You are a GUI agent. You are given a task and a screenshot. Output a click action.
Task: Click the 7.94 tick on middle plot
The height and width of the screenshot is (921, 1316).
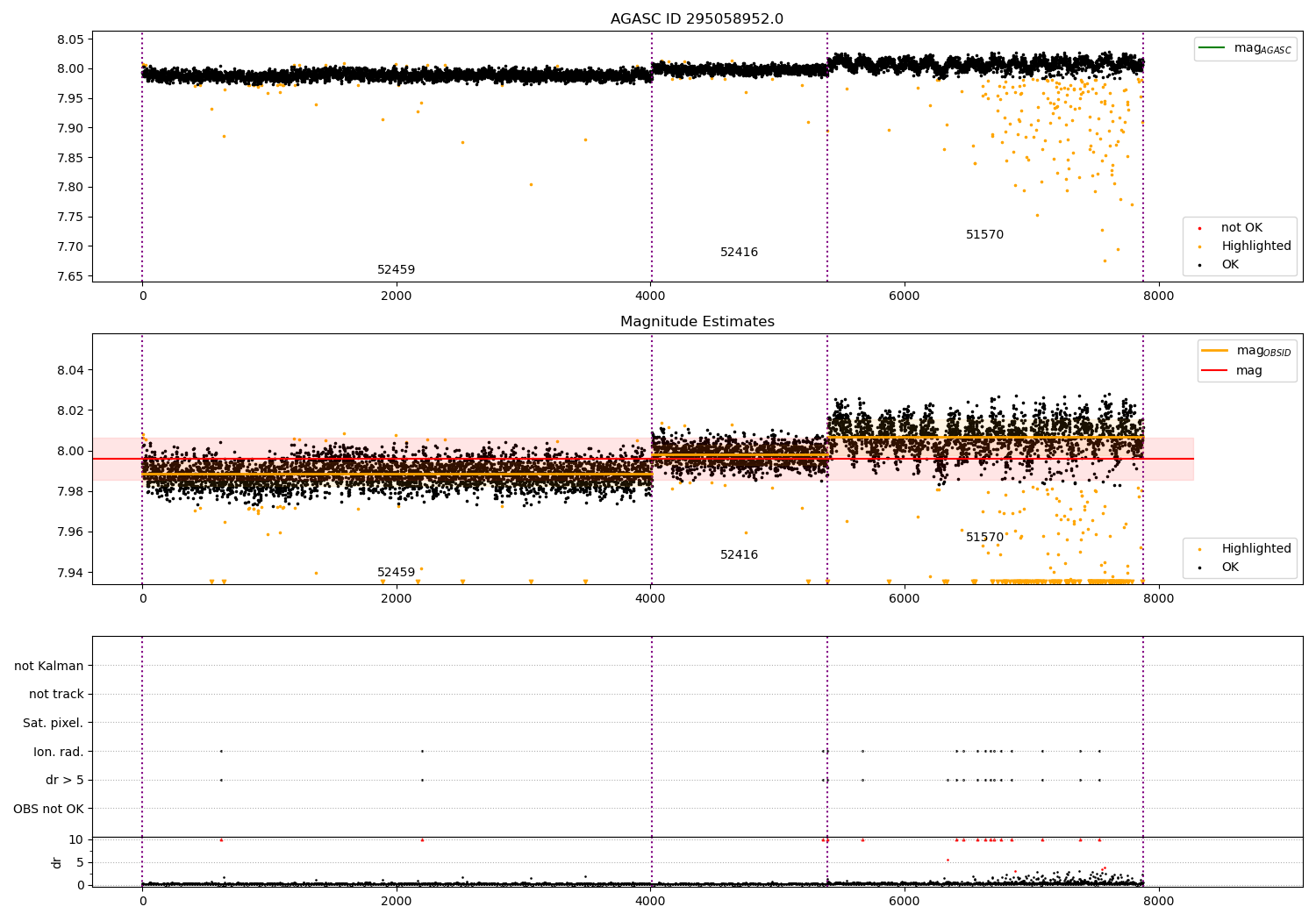(x=71, y=574)
